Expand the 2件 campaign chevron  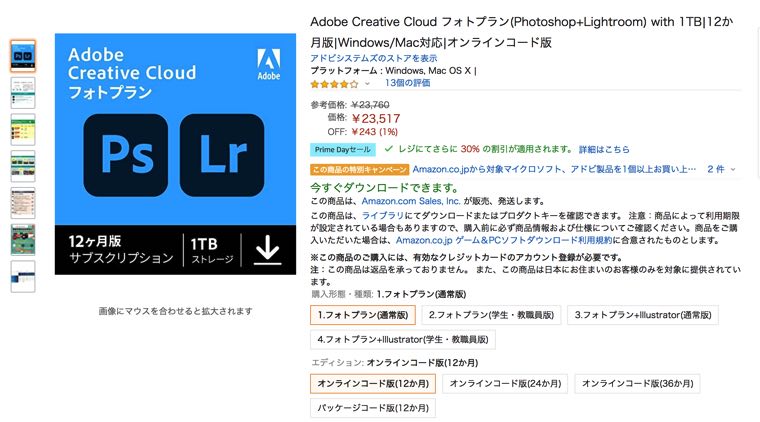click(x=733, y=170)
